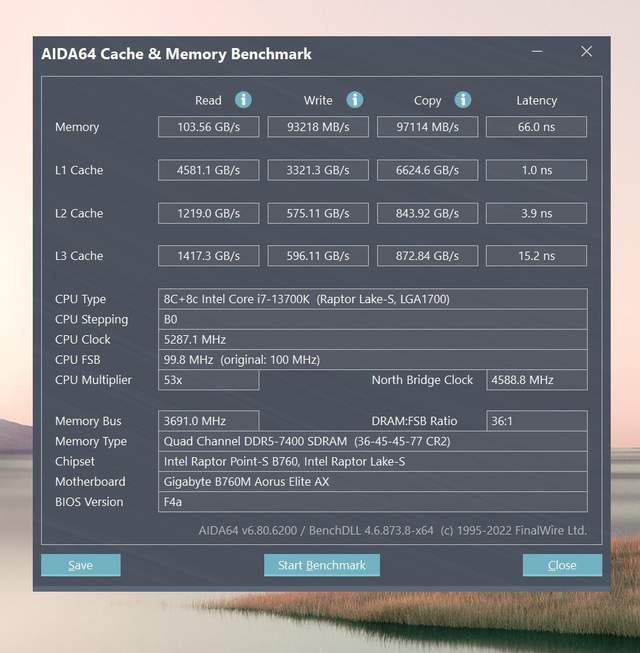The image size is (640, 653).
Task: Click the CPU Type field with i7-13700K
Action: click(x=373, y=299)
